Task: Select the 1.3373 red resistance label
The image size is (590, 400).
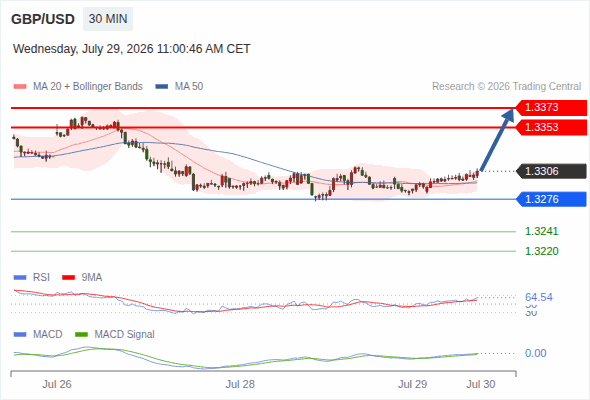Action: [551, 108]
